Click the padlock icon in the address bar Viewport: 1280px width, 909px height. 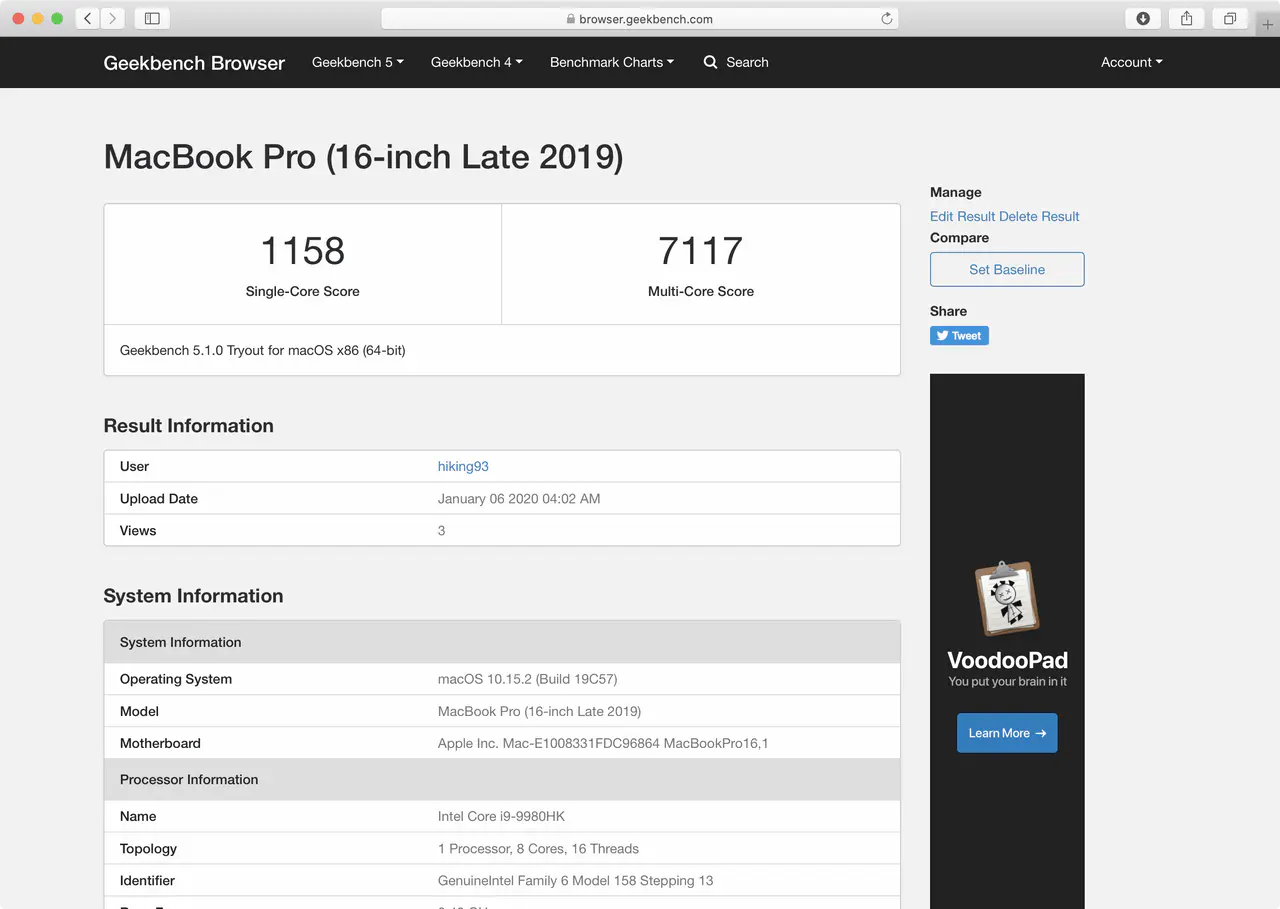pos(571,19)
